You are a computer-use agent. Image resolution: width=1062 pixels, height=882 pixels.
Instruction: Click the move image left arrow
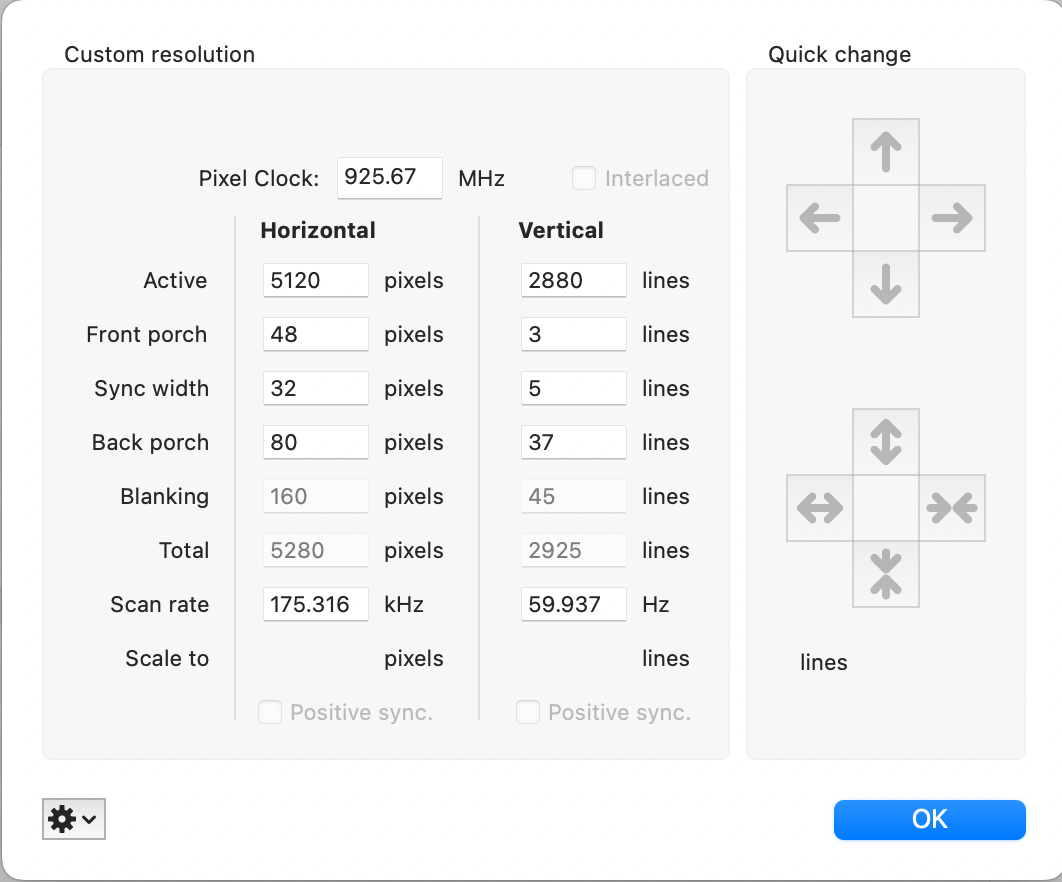[x=820, y=218]
